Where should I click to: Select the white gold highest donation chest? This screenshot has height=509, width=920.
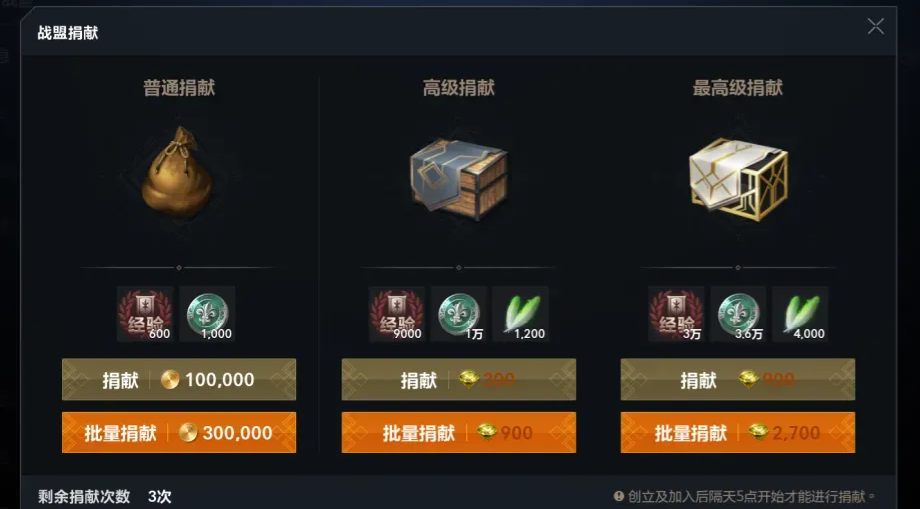pos(738,179)
